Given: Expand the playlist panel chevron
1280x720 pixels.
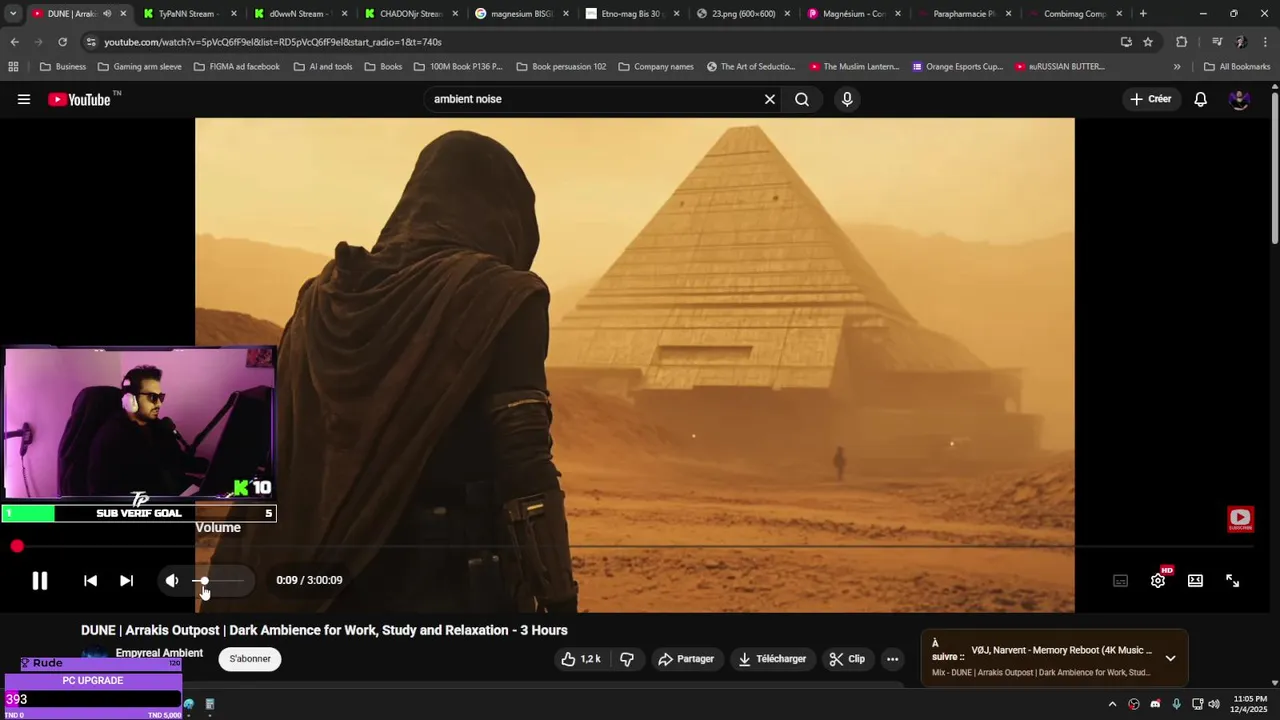Looking at the screenshot, I should click(x=1170, y=658).
